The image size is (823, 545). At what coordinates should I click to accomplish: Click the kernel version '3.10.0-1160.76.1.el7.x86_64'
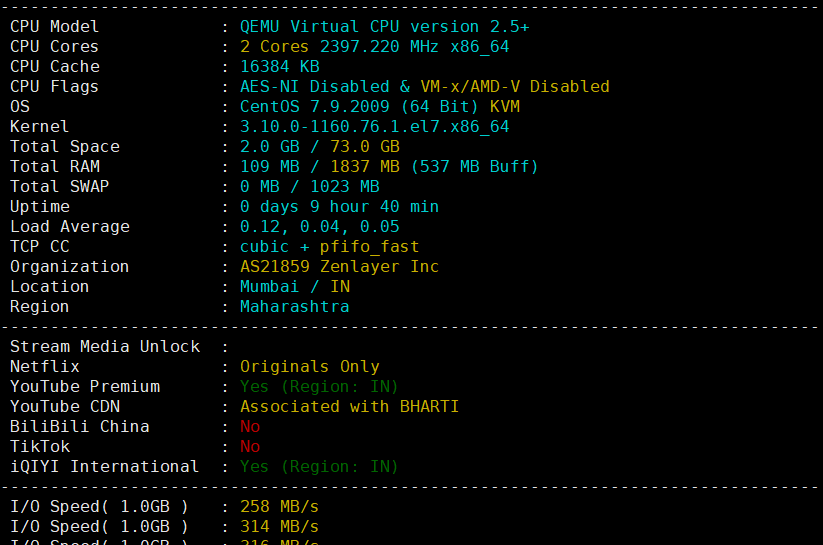[374, 127]
